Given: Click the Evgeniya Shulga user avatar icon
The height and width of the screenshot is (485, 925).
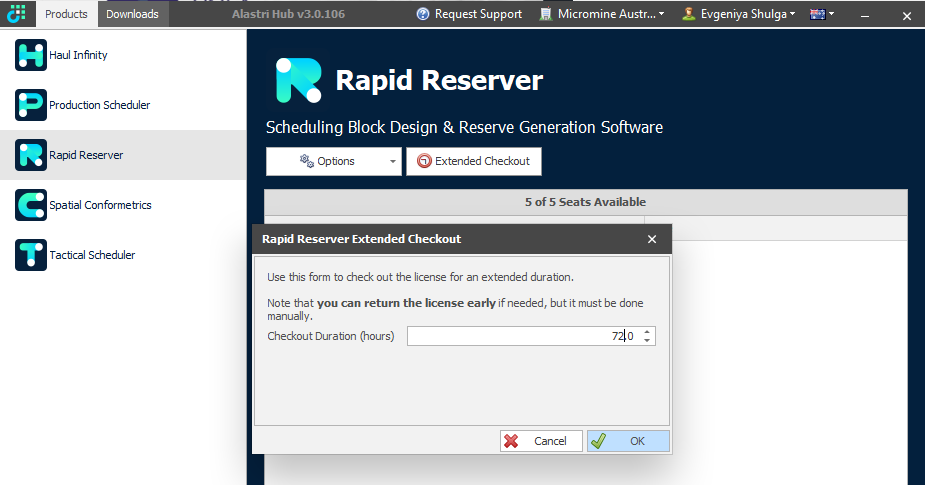Looking at the screenshot, I should pyautogui.click(x=688, y=14).
